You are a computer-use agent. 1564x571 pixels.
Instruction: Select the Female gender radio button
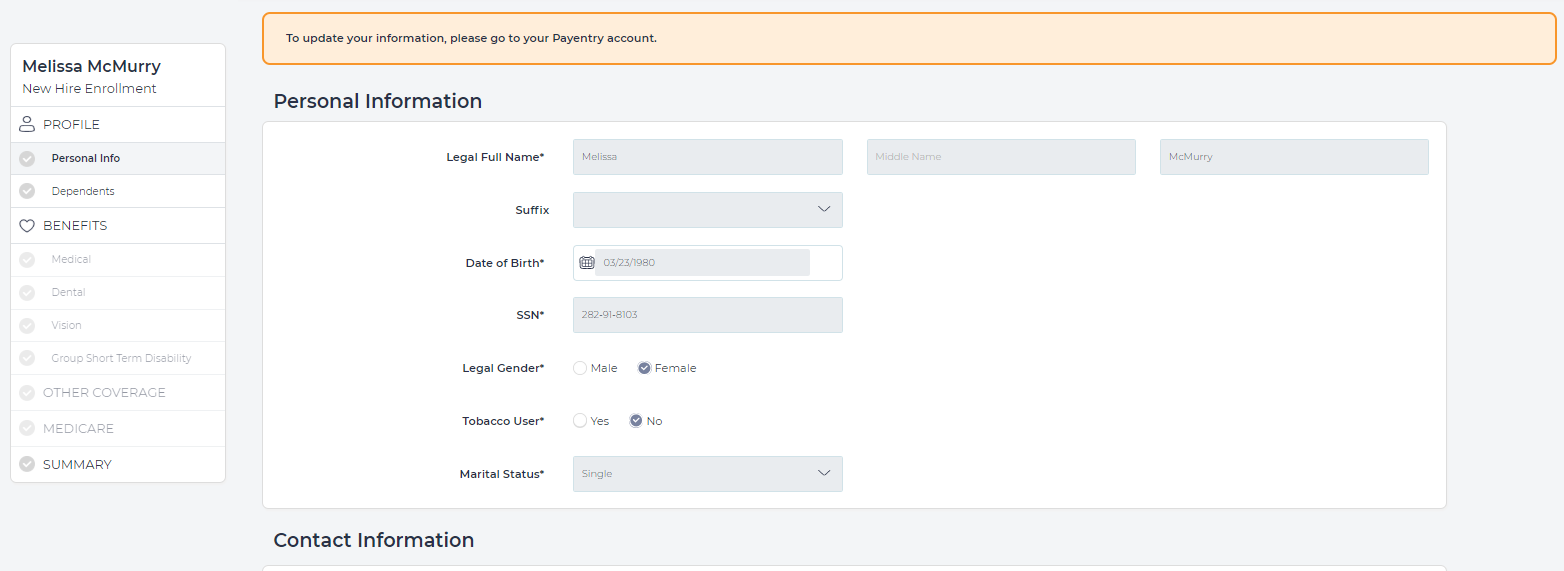[644, 368]
